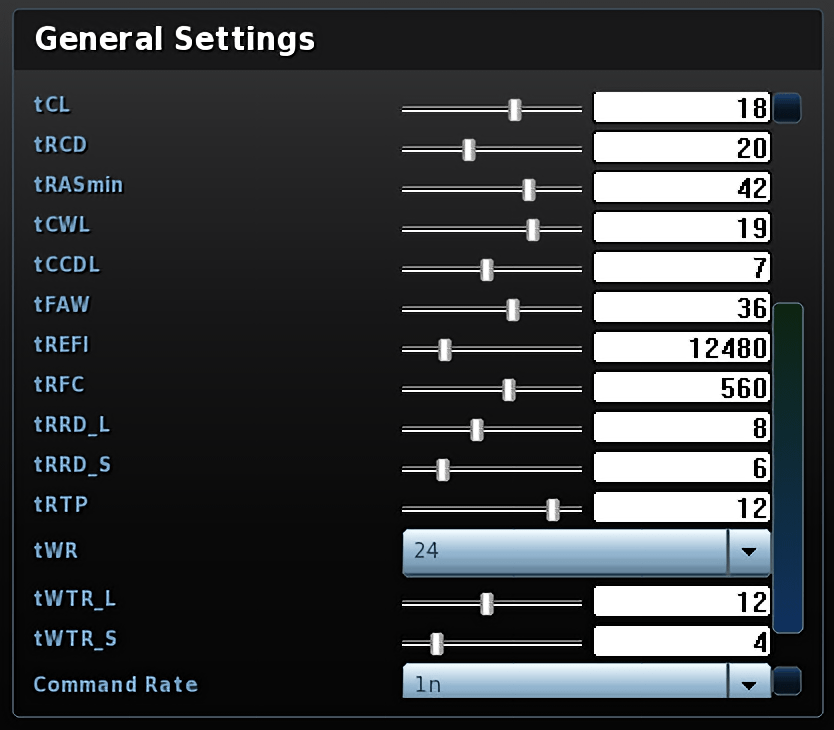This screenshot has width=834, height=730.
Task: Click the tREFI slider thumb
Action: tap(445, 350)
